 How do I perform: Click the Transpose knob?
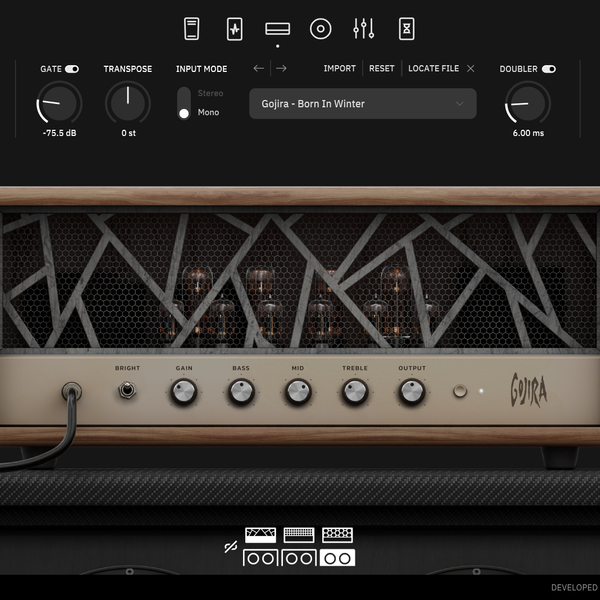tap(128, 103)
